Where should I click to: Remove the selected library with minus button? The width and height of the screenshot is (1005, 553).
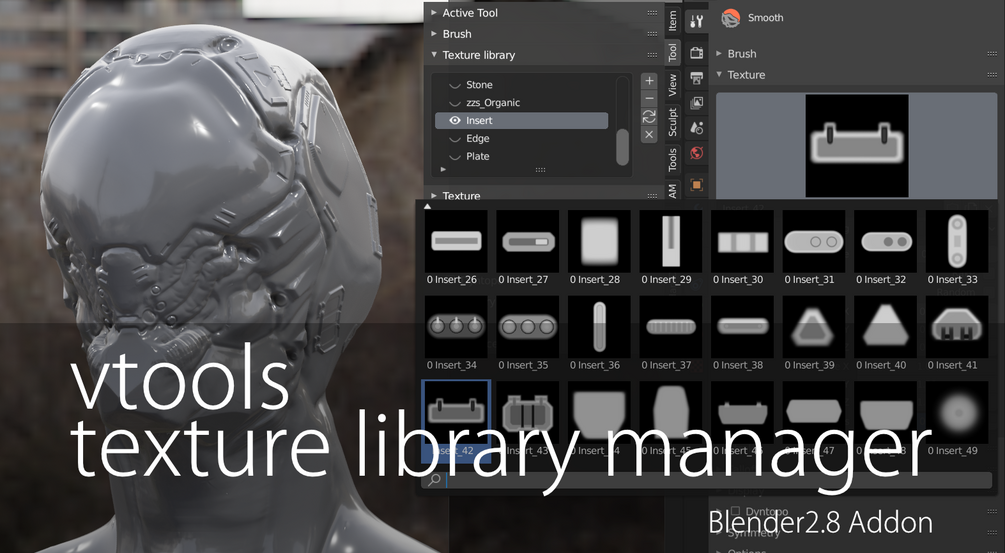pos(649,99)
